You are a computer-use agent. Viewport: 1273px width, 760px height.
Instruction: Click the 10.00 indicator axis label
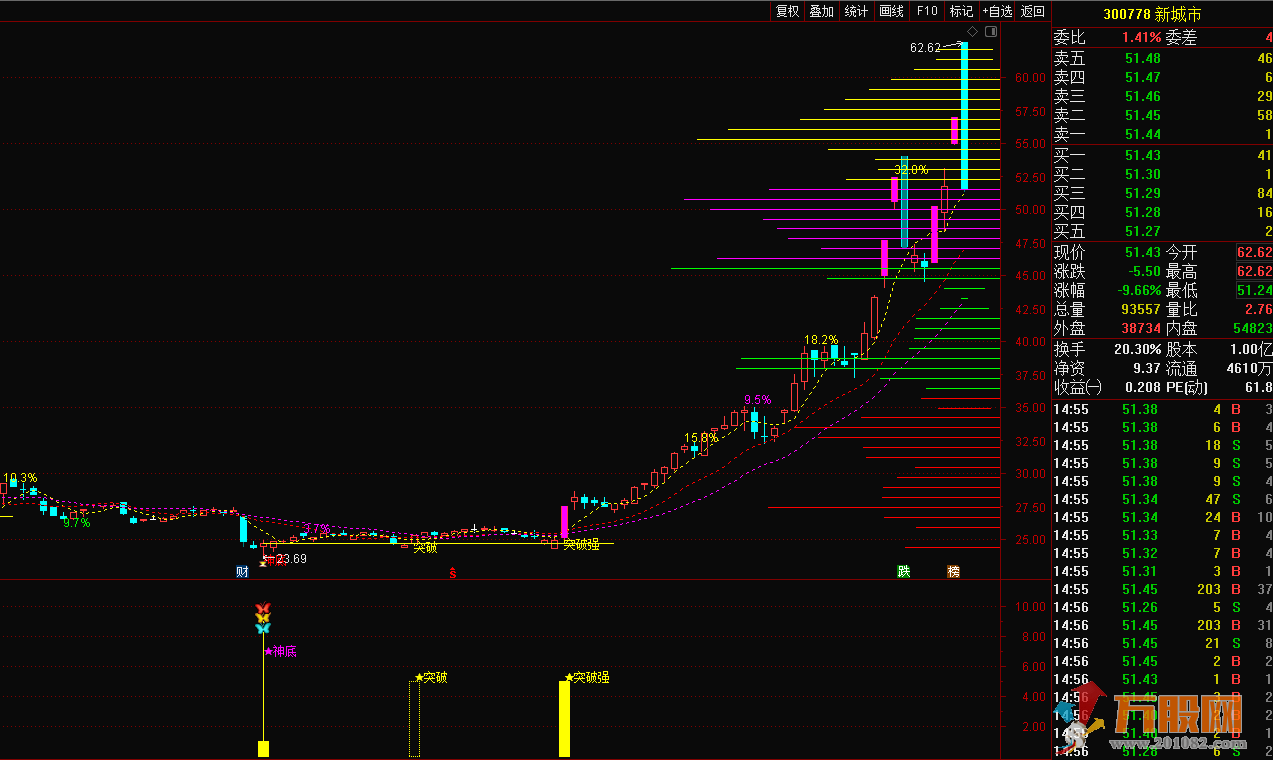point(1030,608)
